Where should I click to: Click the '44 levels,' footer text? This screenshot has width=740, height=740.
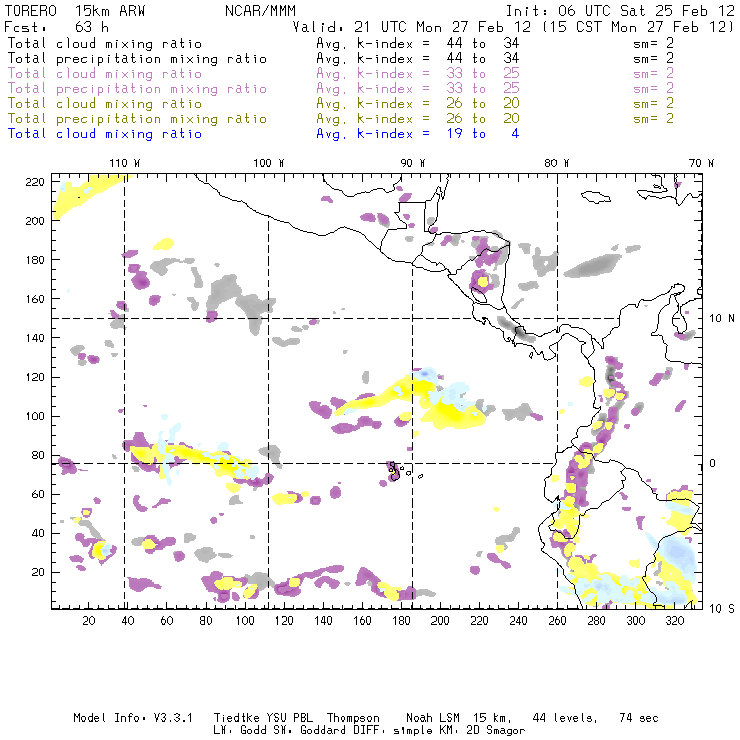coord(564,718)
